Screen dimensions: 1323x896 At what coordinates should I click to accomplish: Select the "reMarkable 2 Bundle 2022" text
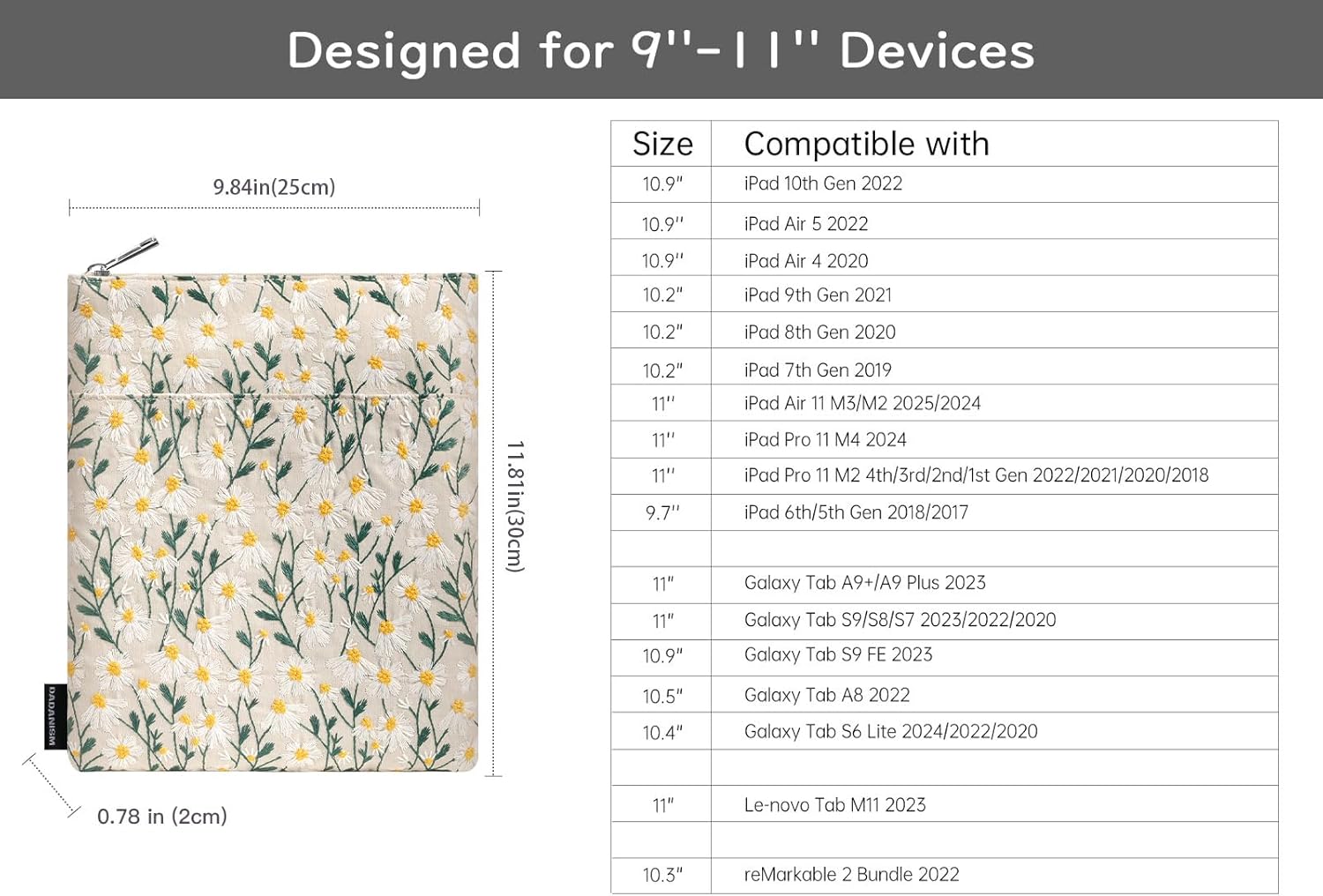[852, 874]
